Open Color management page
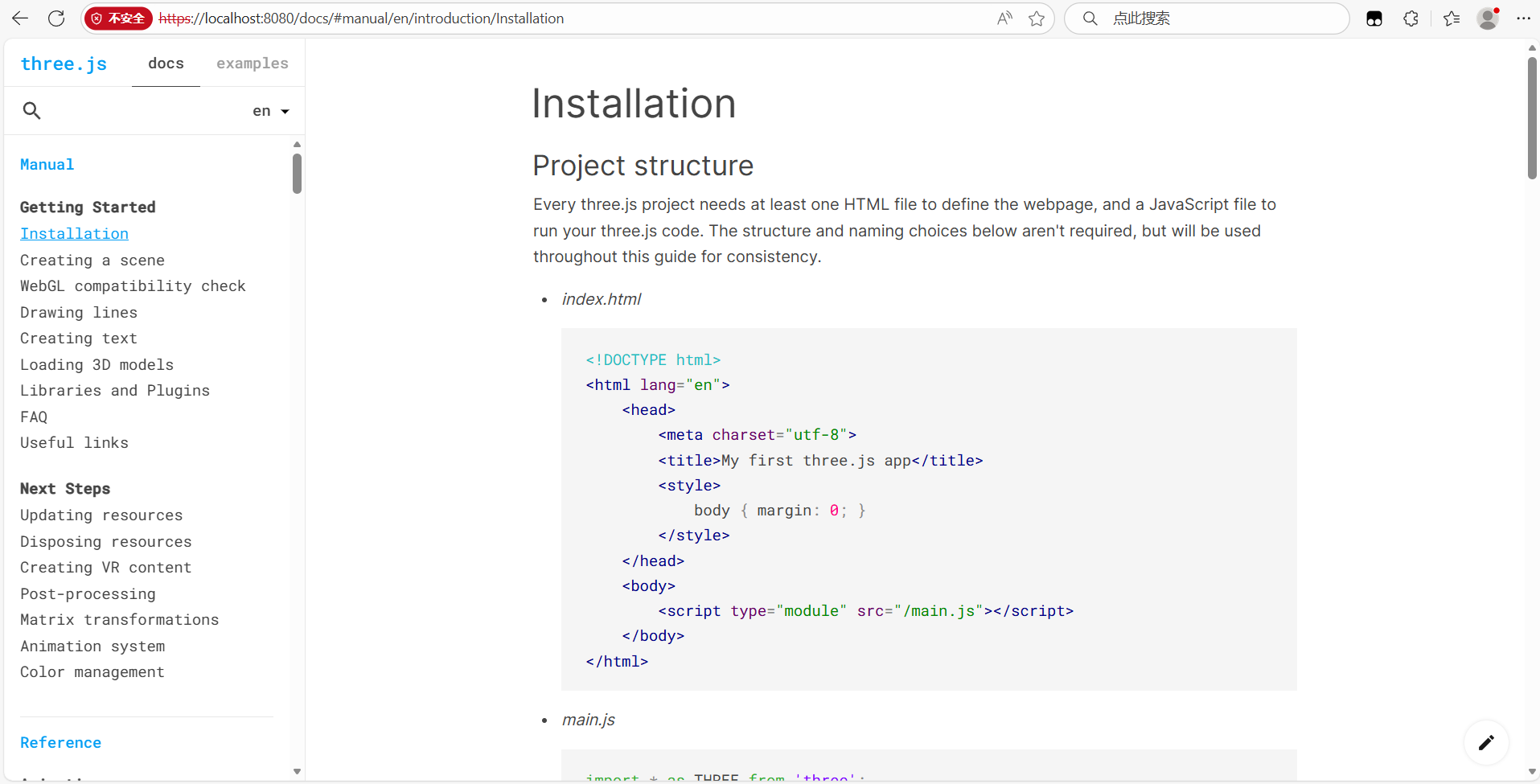The height and width of the screenshot is (784, 1540). pyautogui.click(x=92, y=672)
